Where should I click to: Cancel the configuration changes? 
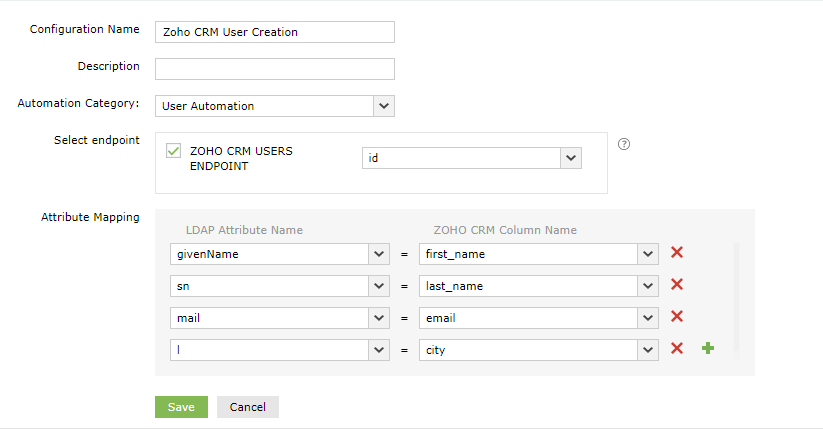tap(247, 407)
